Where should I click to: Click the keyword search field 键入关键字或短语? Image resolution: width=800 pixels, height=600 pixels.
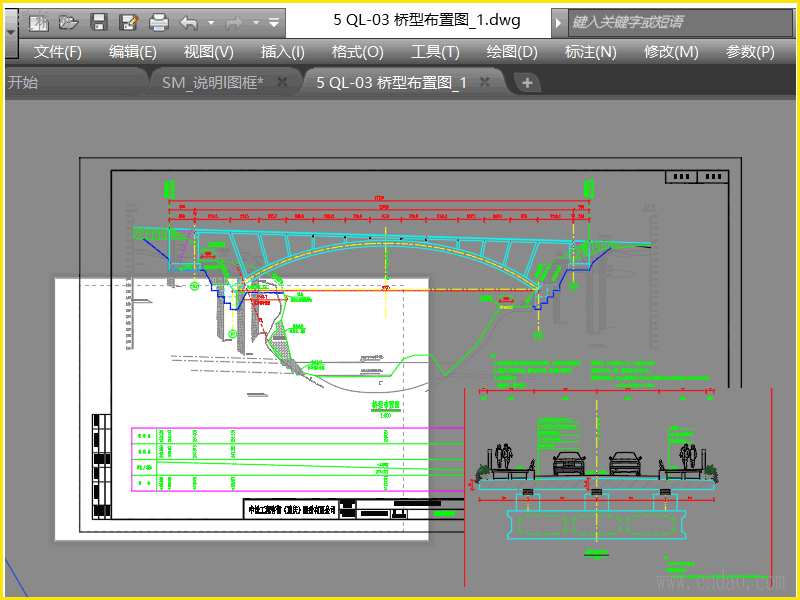coord(680,22)
